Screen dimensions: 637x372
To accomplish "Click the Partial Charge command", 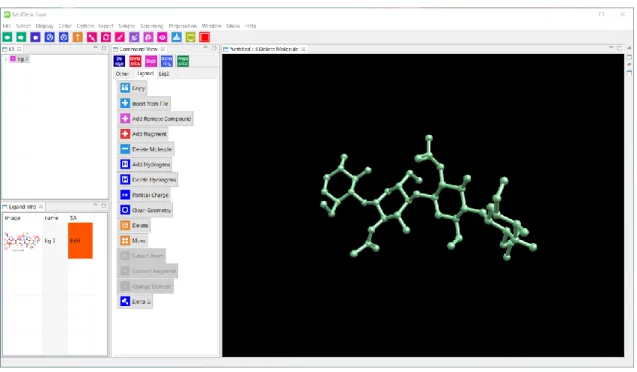I will click(x=144, y=195).
